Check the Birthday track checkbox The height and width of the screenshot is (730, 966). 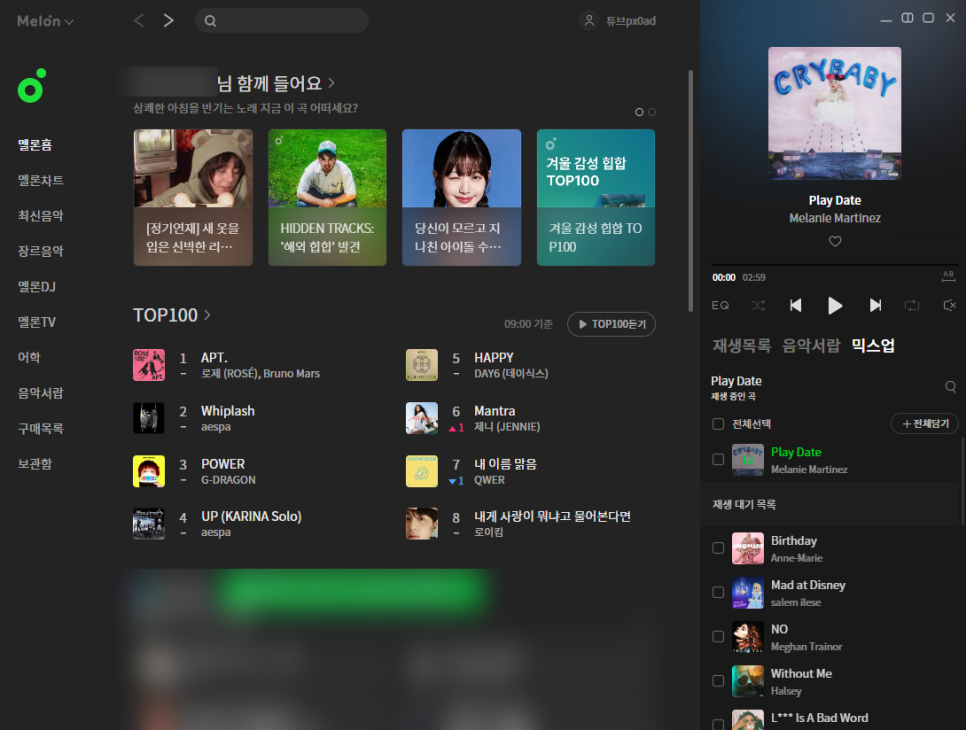coord(718,548)
